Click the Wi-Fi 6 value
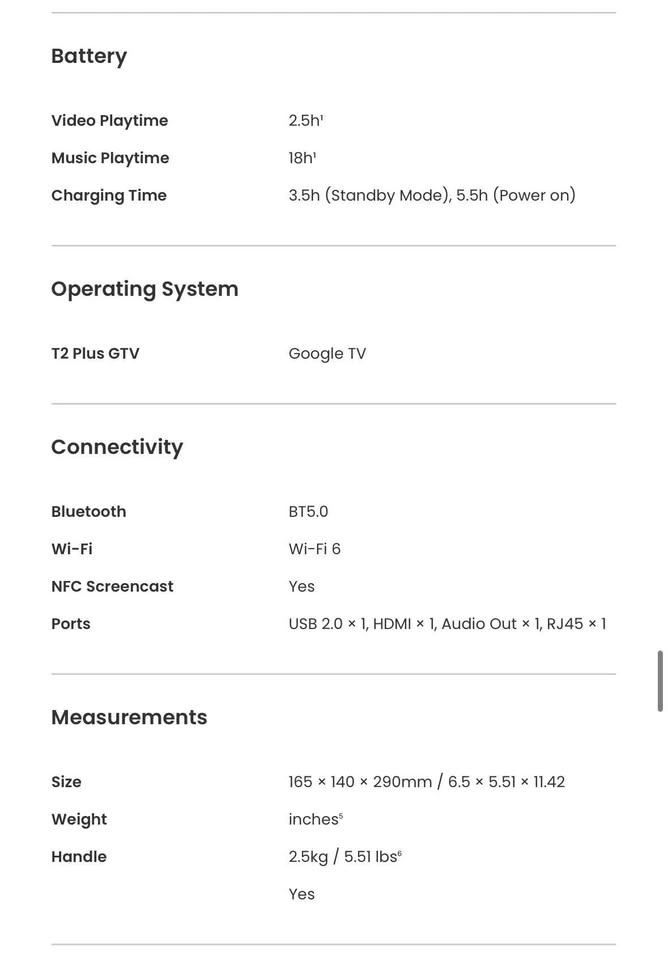The height and width of the screenshot is (960, 668). (x=314, y=549)
